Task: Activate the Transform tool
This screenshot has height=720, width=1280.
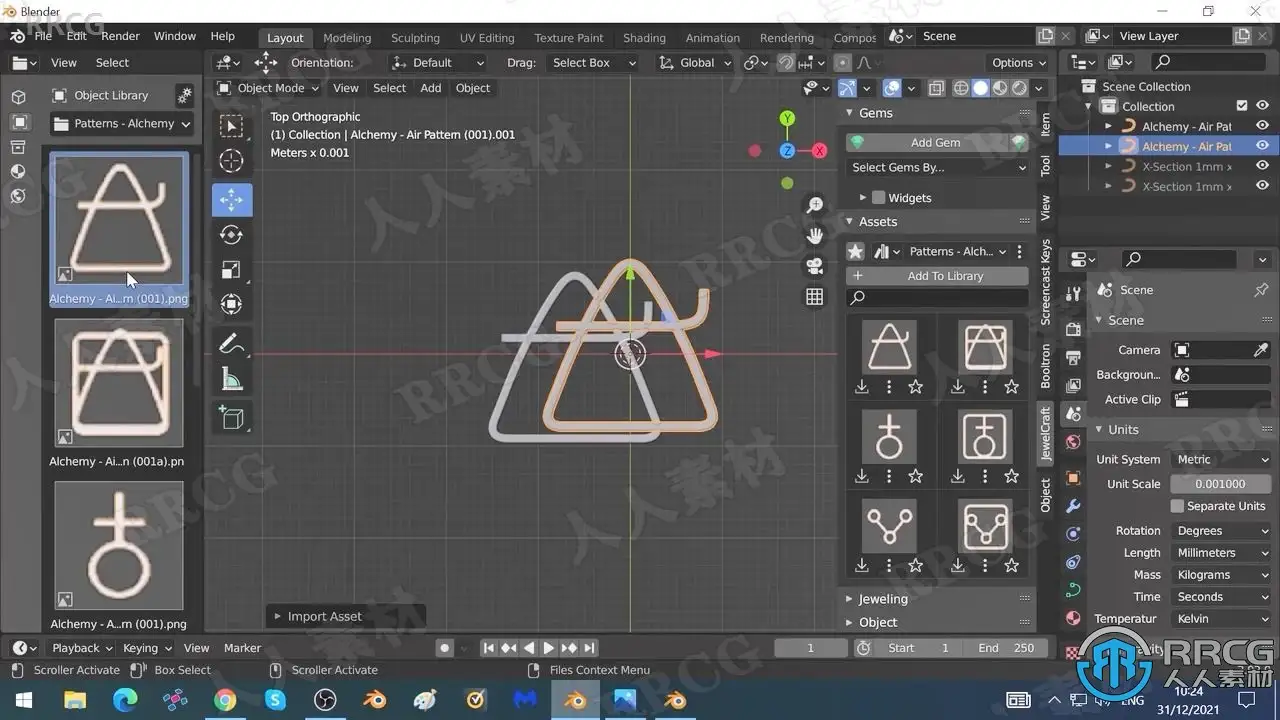Action: pyautogui.click(x=231, y=304)
